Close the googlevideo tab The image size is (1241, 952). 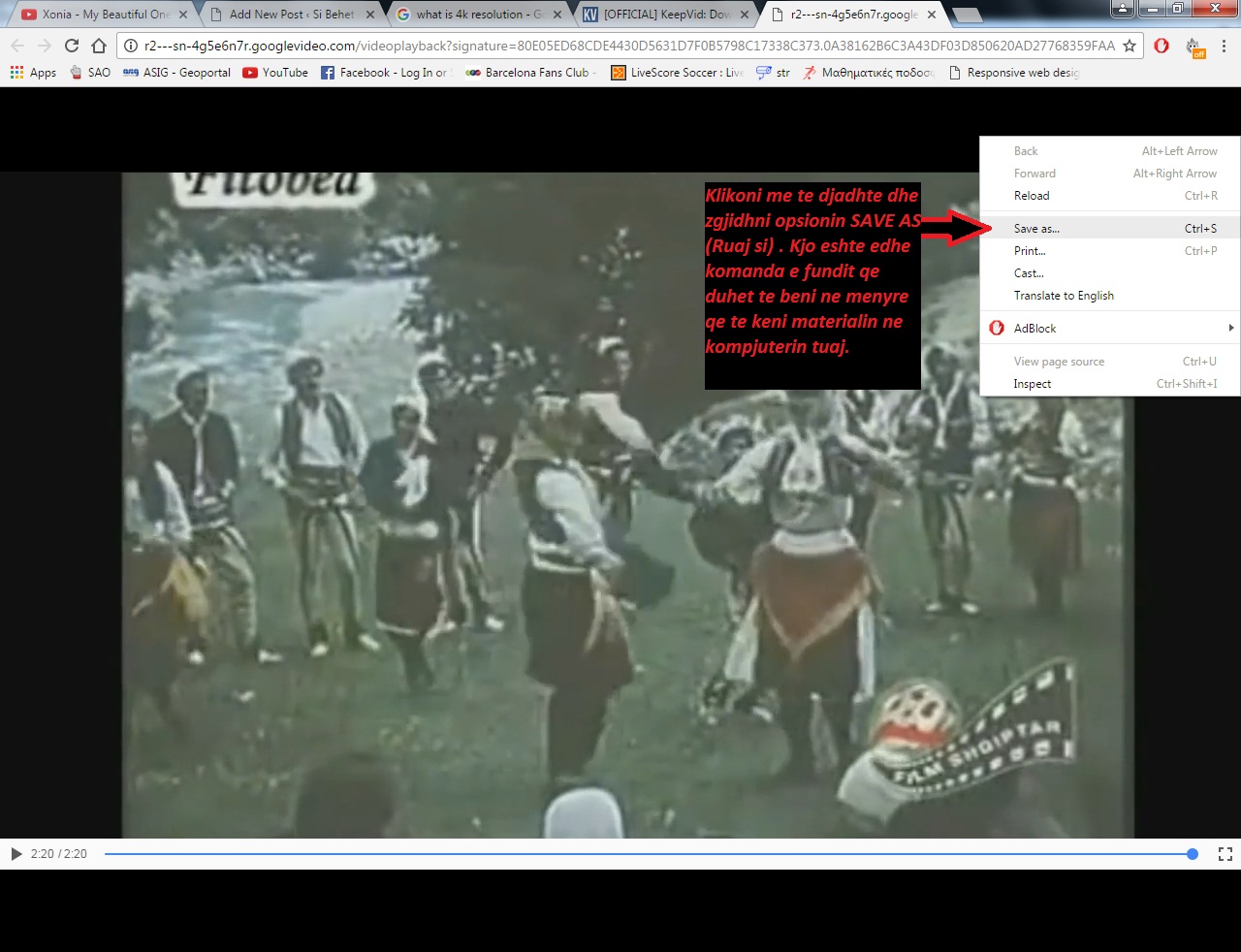pos(933,15)
